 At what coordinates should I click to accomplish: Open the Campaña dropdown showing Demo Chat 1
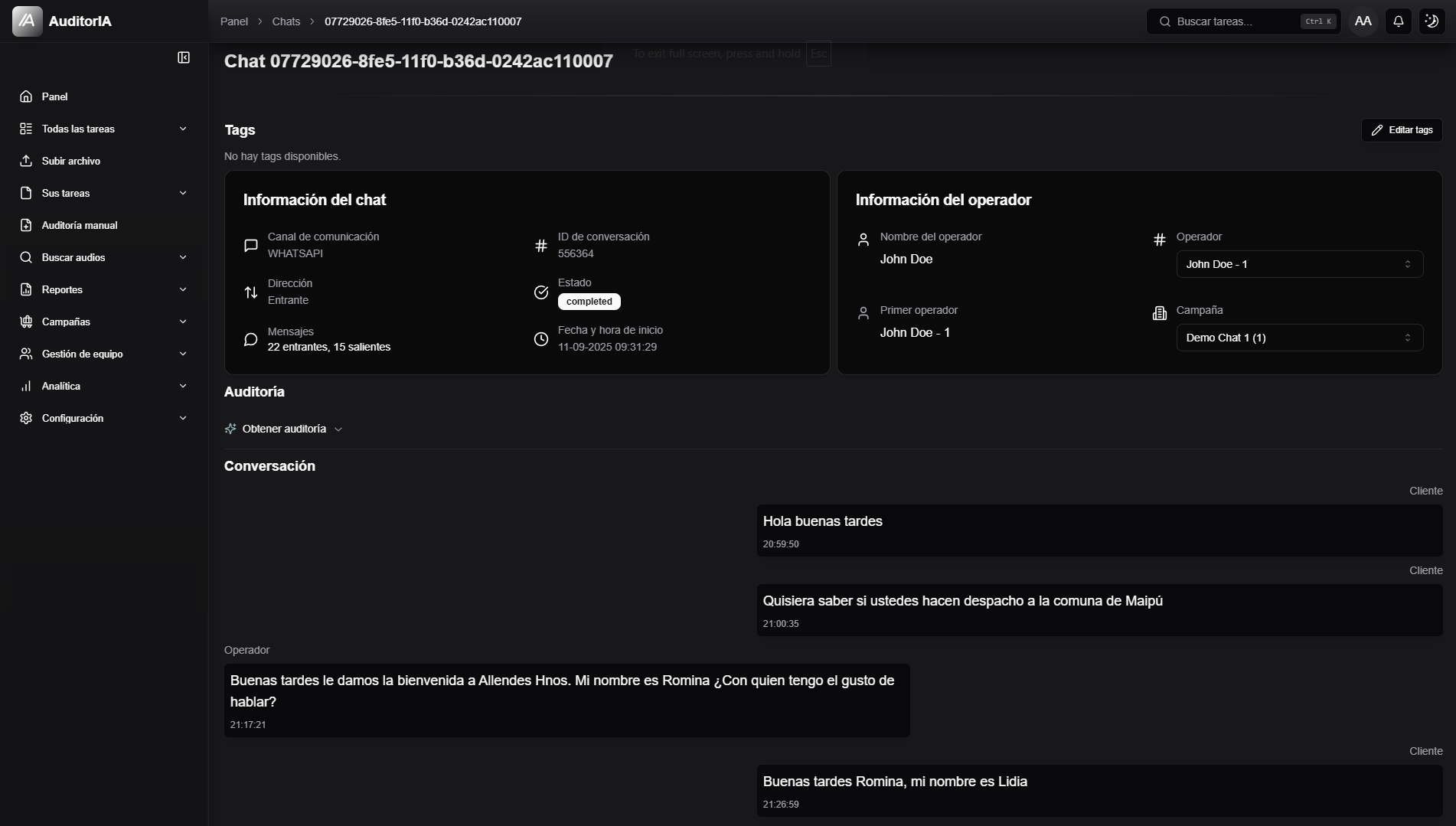click(1299, 338)
